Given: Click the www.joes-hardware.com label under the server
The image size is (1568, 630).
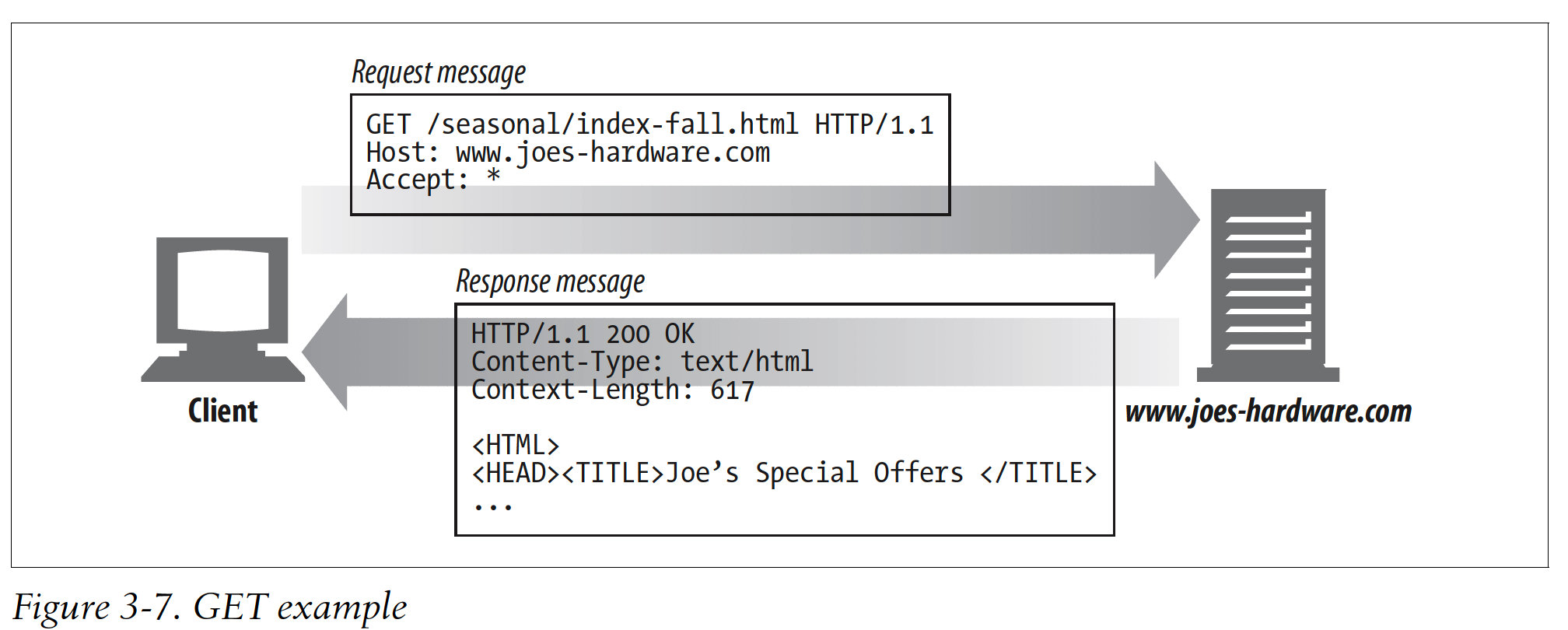Looking at the screenshot, I should pos(1268,411).
